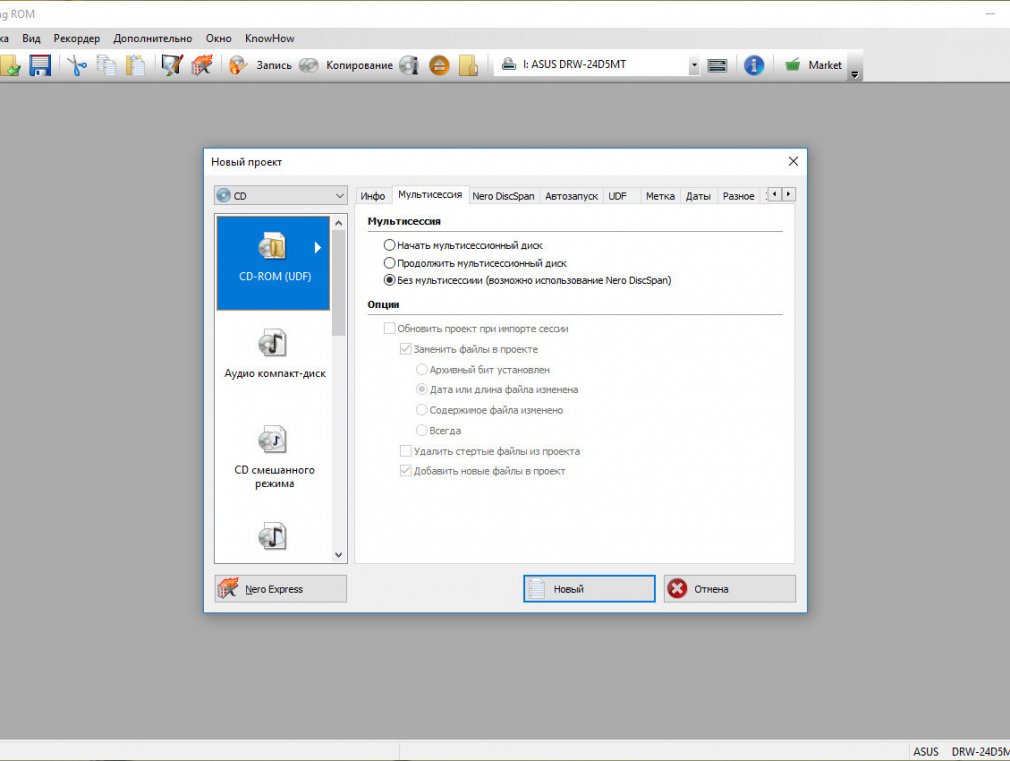Screen dimensions: 1010x761
Task: Toggle Обновить проект при импорте сессии checkbox
Action: (x=389, y=329)
